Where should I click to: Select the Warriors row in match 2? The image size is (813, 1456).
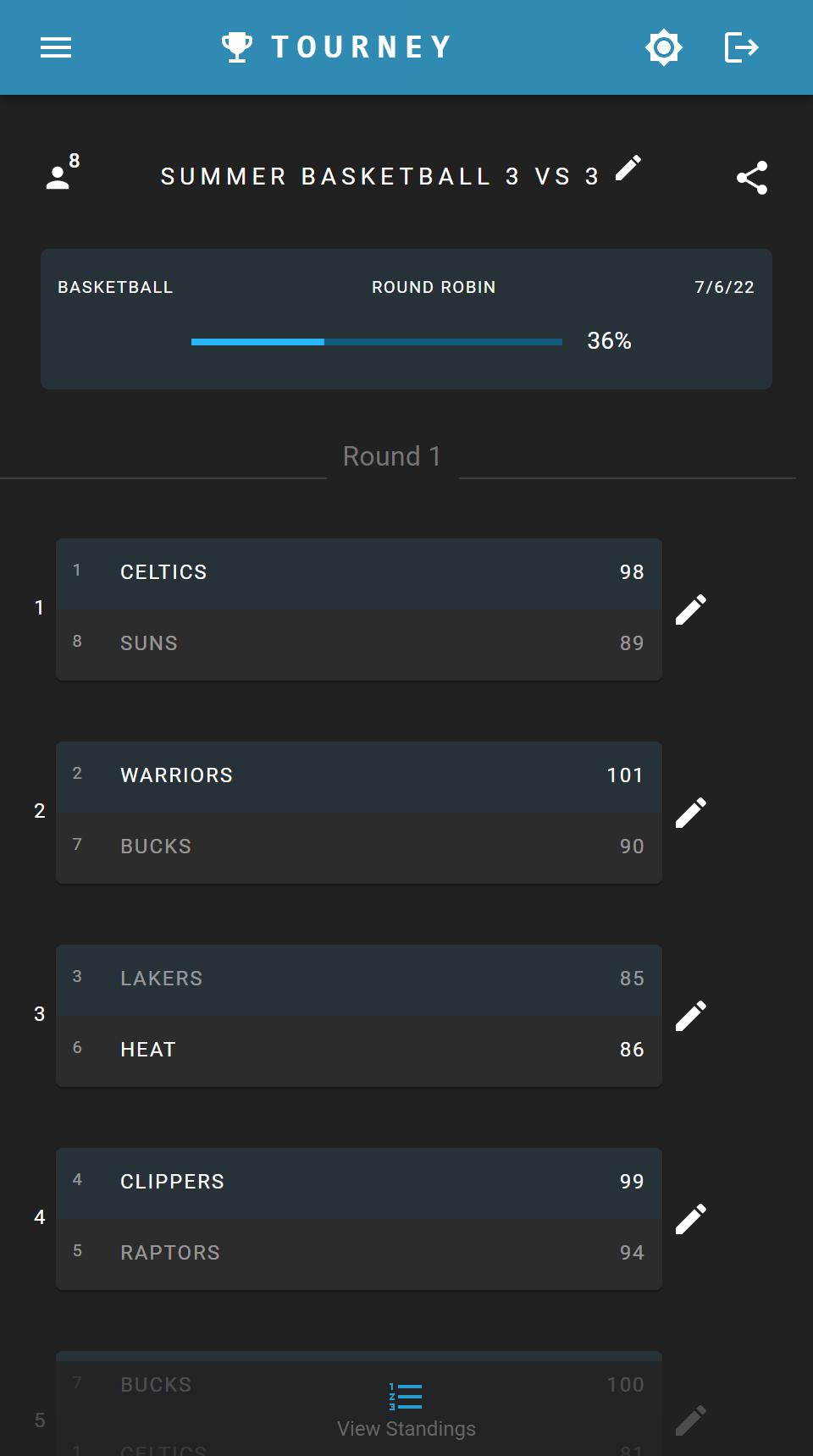[359, 776]
